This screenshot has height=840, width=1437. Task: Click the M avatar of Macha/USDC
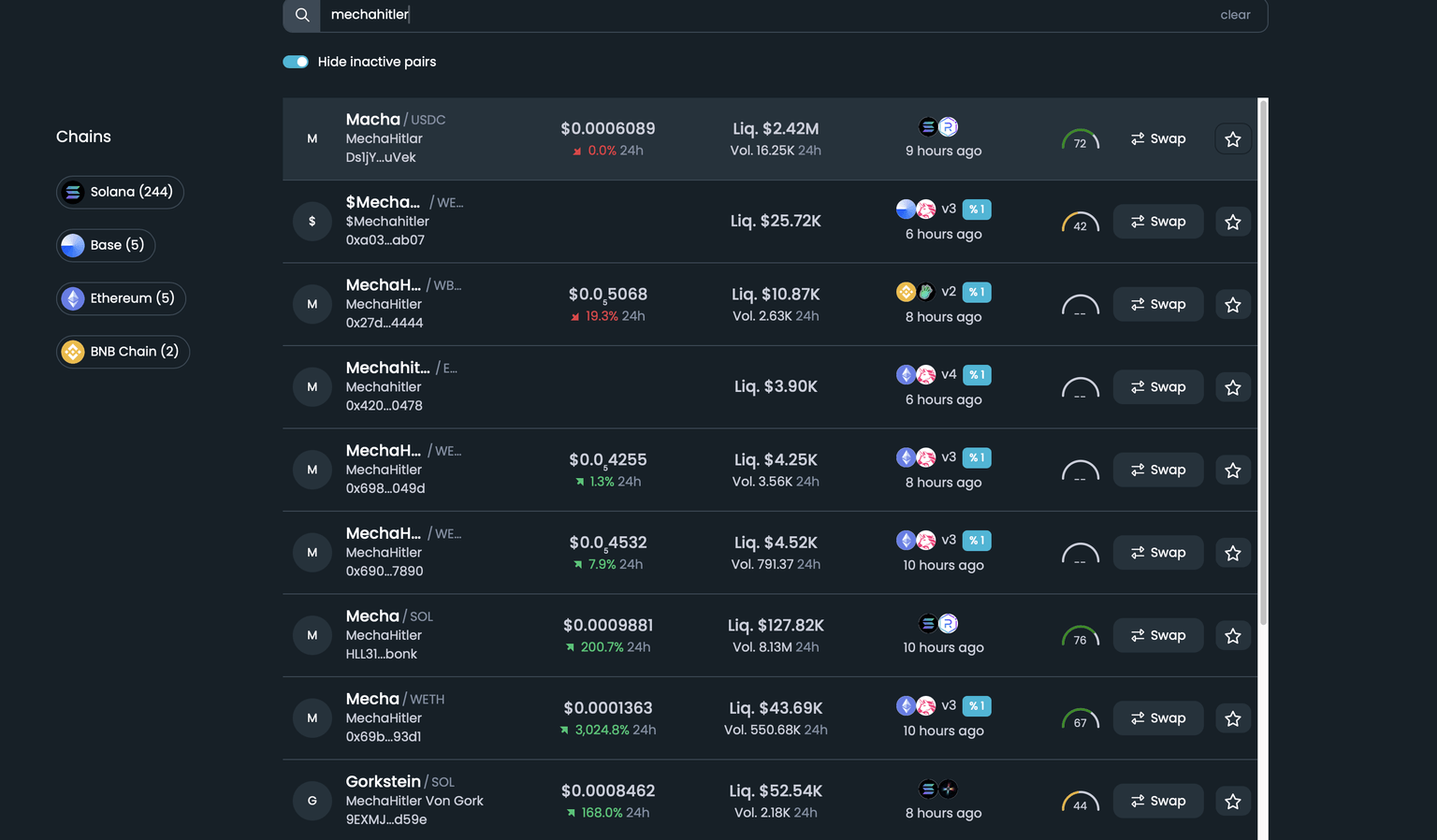point(312,139)
